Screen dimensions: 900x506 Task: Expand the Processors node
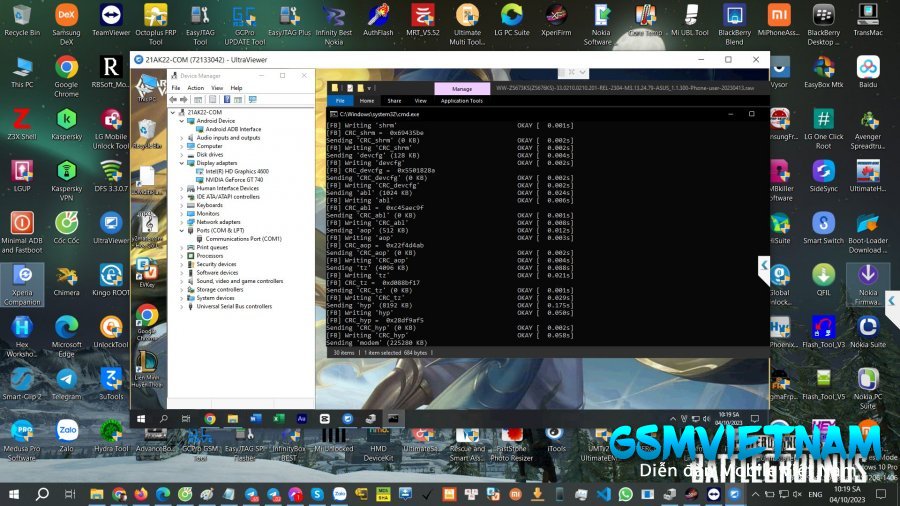[x=182, y=256]
